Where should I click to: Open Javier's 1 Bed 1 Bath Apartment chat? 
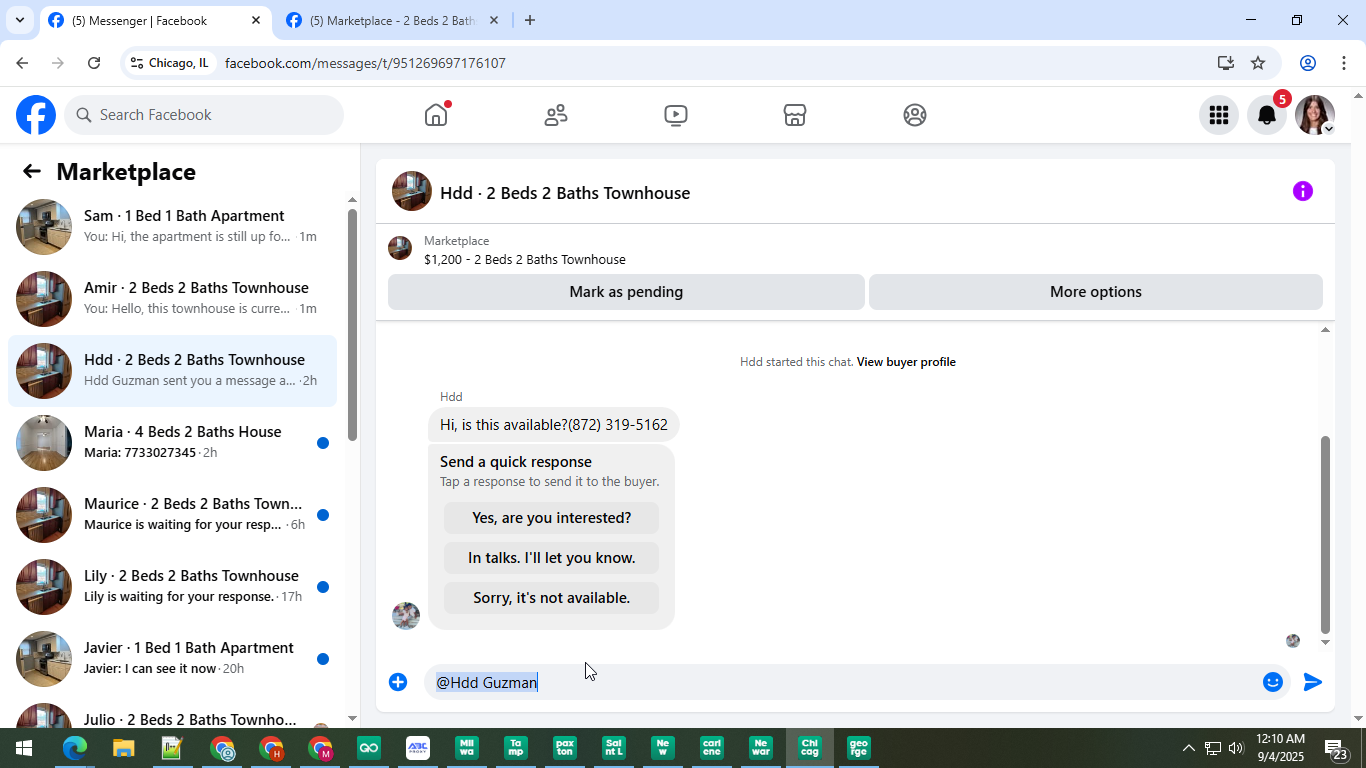tap(172, 659)
